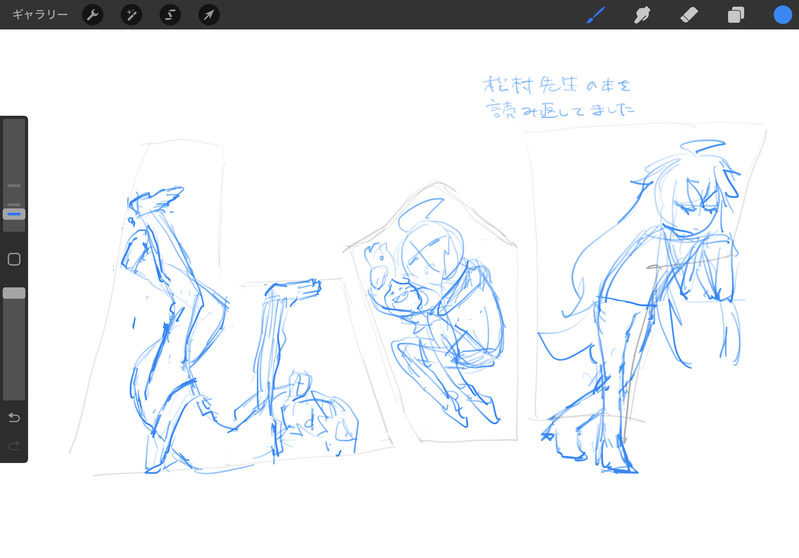Tap the square modify button in sidebar
The image size is (799, 558).
[14, 259]
